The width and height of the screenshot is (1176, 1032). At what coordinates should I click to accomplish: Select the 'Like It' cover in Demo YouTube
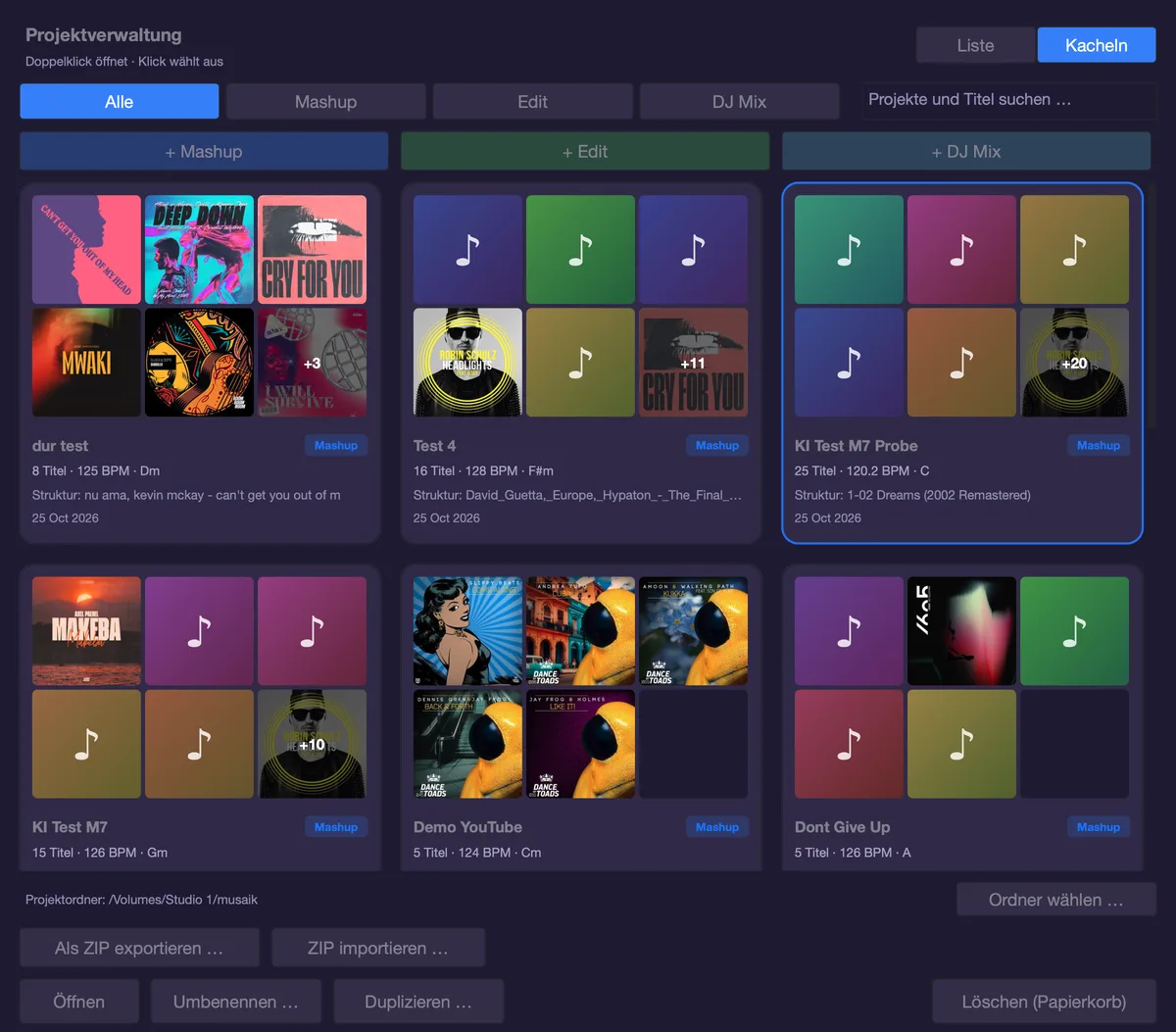tap(580, 744)
